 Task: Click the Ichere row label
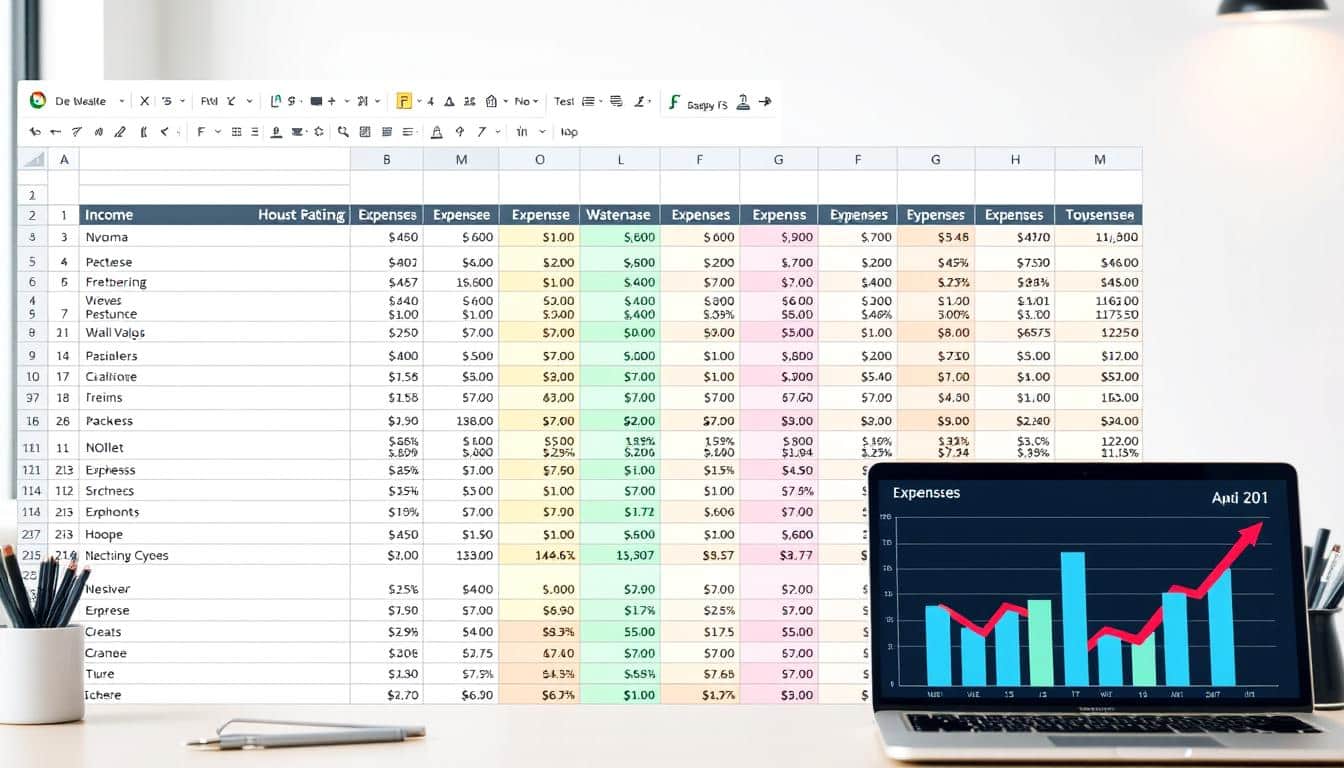tap(103, 695)
